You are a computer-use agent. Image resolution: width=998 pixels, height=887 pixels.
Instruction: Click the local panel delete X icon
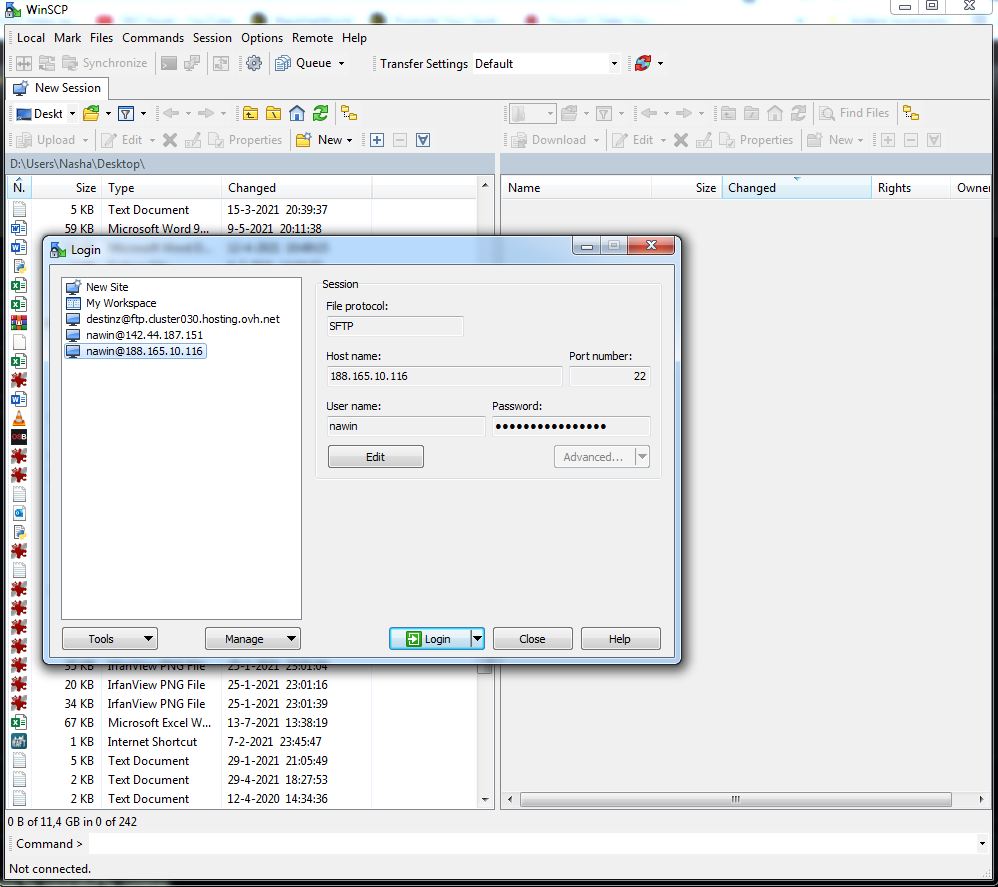(x=170, y=140)
